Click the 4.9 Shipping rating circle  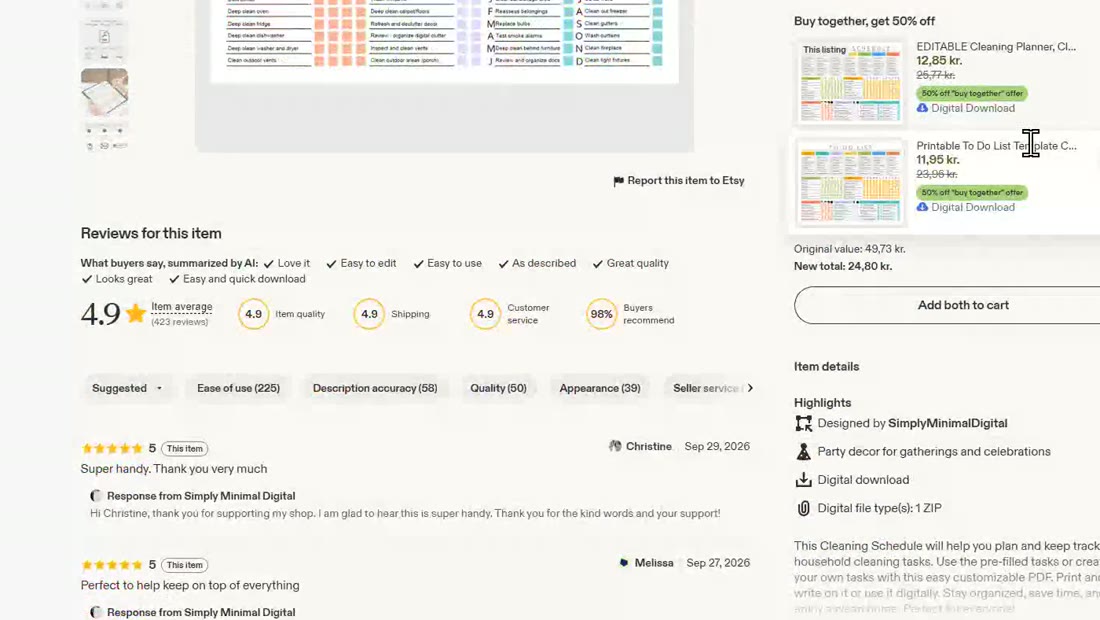(369, 314)
